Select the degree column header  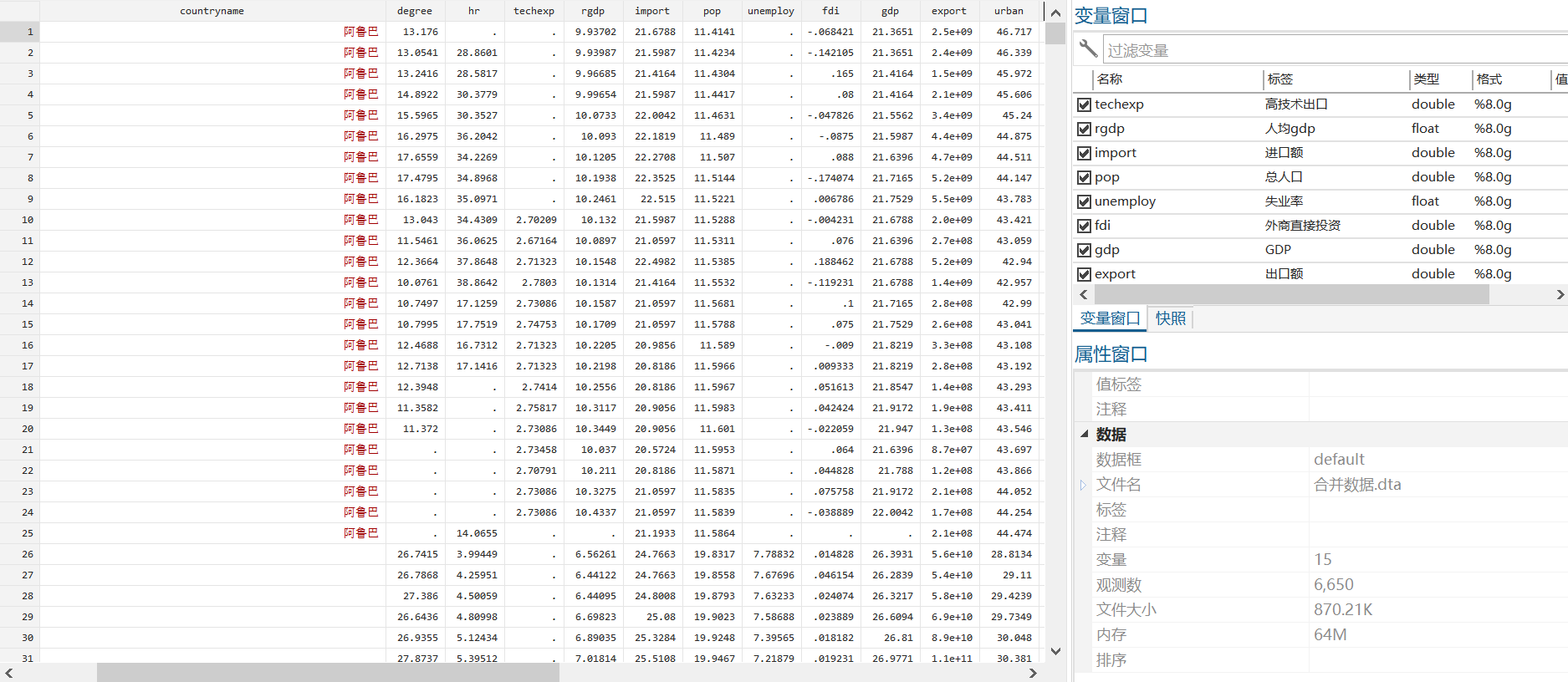tap(415, 11)
